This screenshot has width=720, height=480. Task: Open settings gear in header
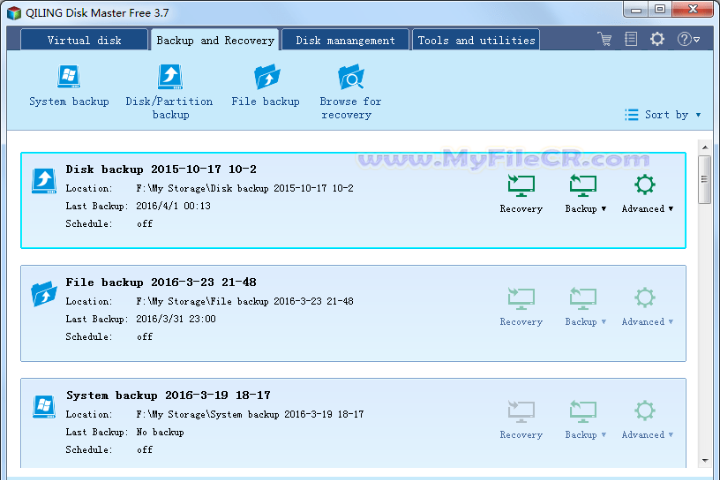657,39
